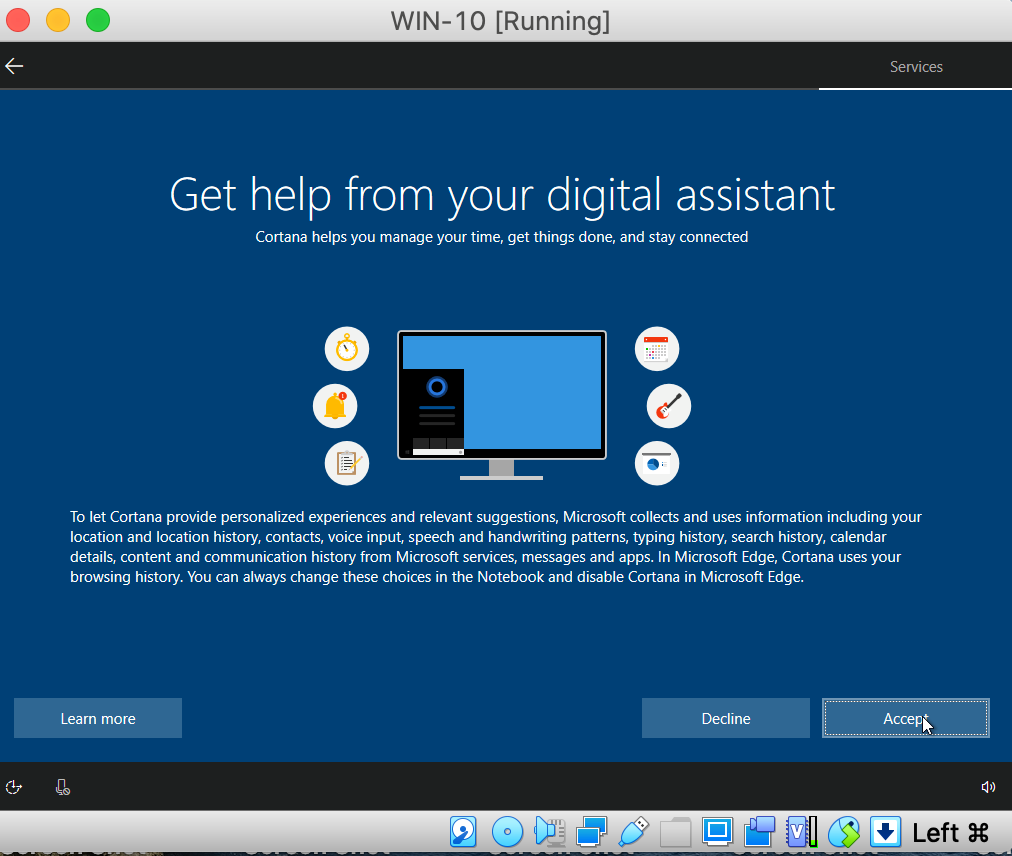Open VirtualBox video capture indicator

pyautogui.click(x=760, y=831)
